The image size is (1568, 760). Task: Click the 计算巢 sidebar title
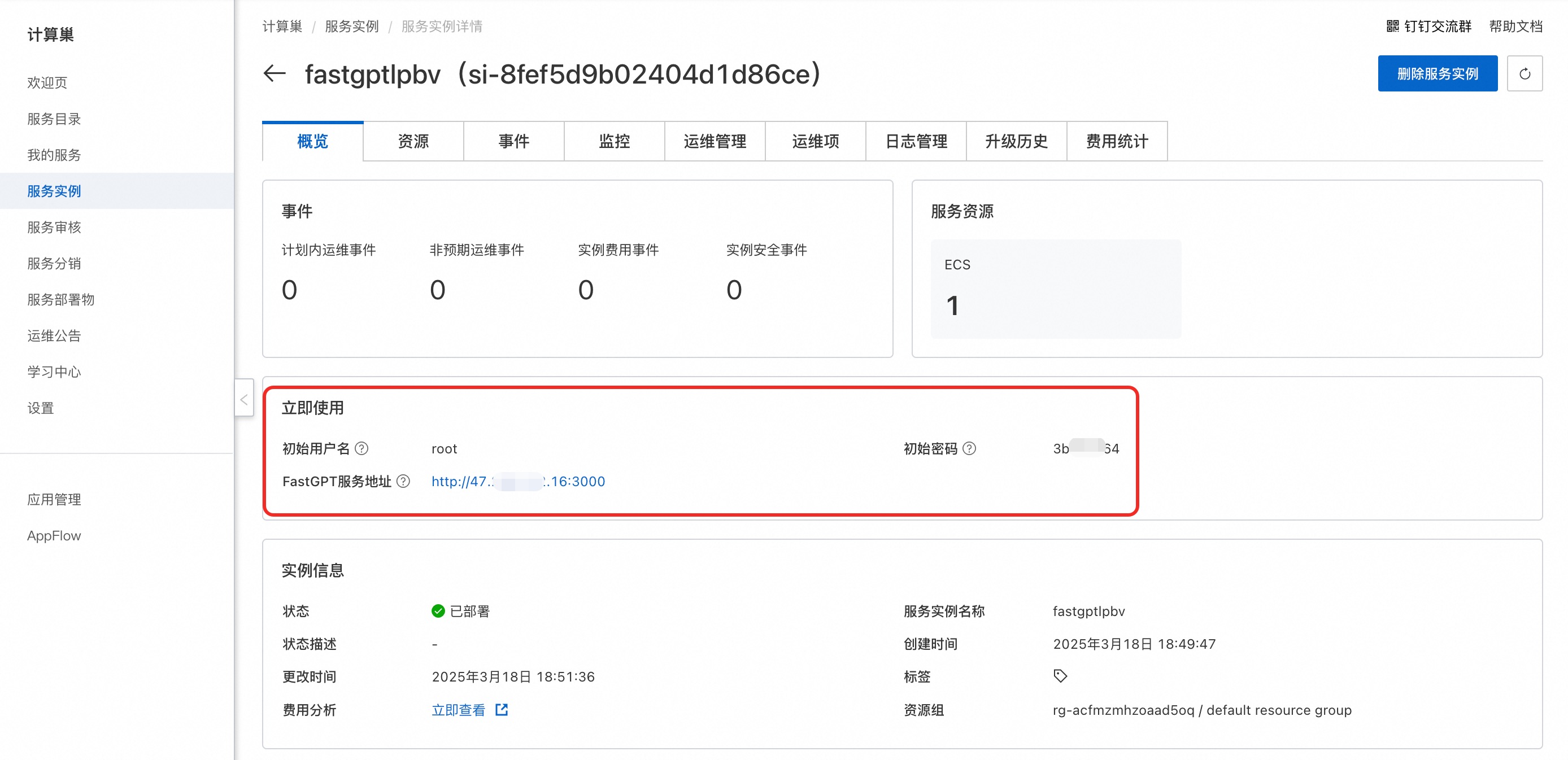pos(50,34)
